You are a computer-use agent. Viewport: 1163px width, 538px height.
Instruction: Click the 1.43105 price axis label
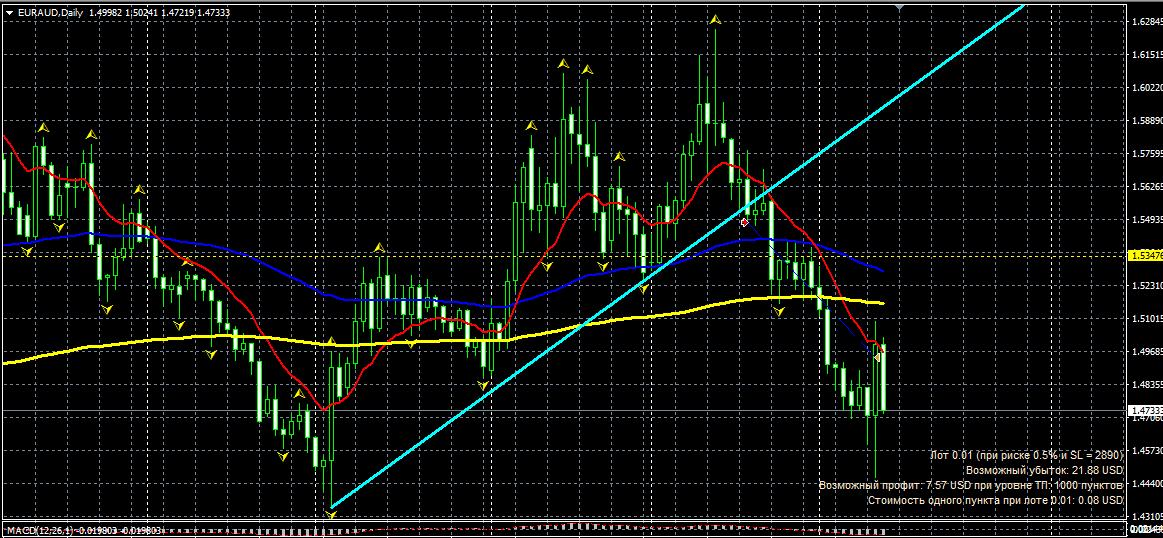(x=1146, y=516)
